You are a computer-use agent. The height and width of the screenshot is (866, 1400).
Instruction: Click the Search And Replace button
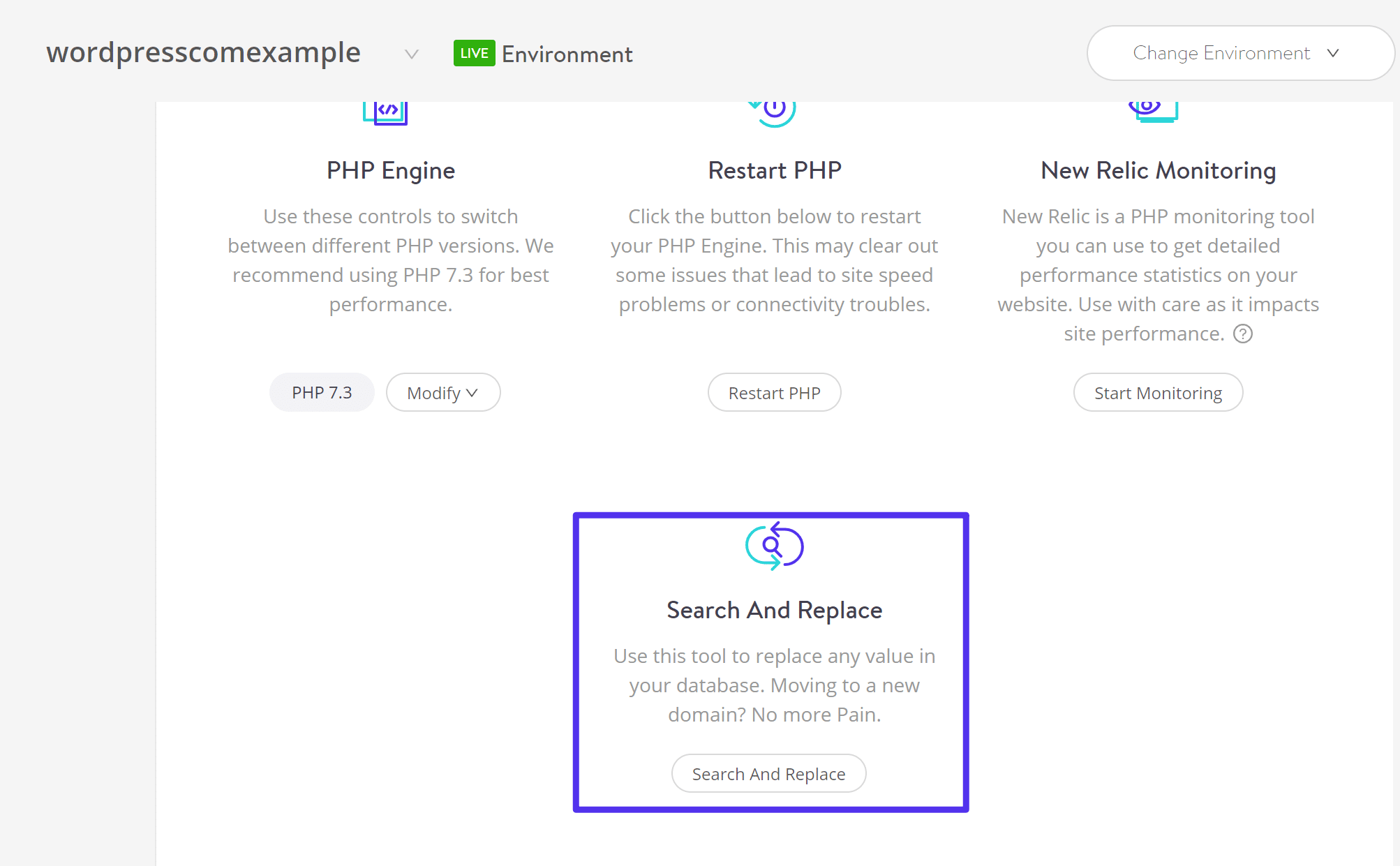(x=768, y=774)
